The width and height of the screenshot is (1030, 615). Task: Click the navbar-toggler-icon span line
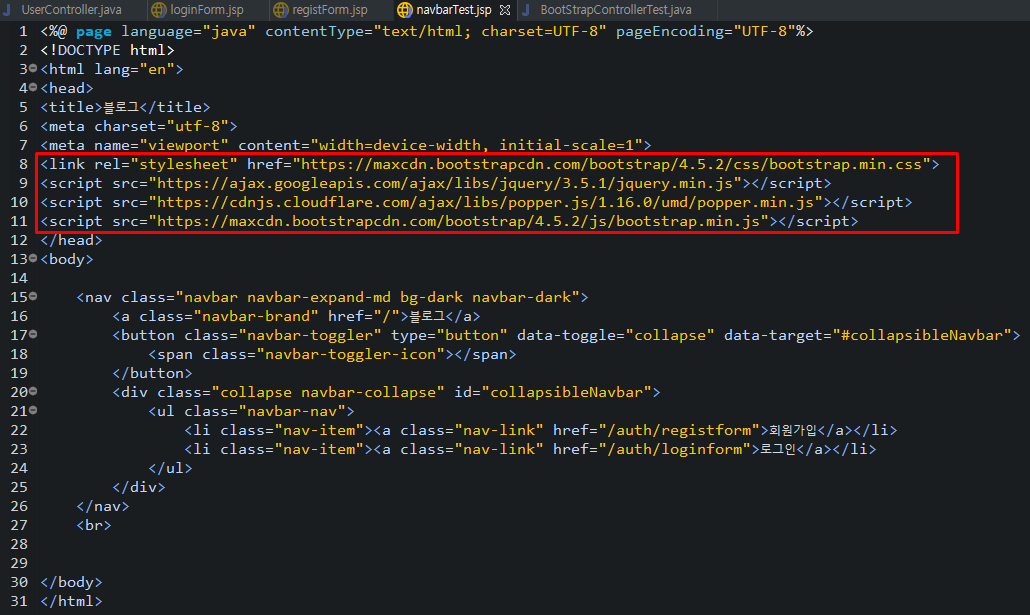332,355
